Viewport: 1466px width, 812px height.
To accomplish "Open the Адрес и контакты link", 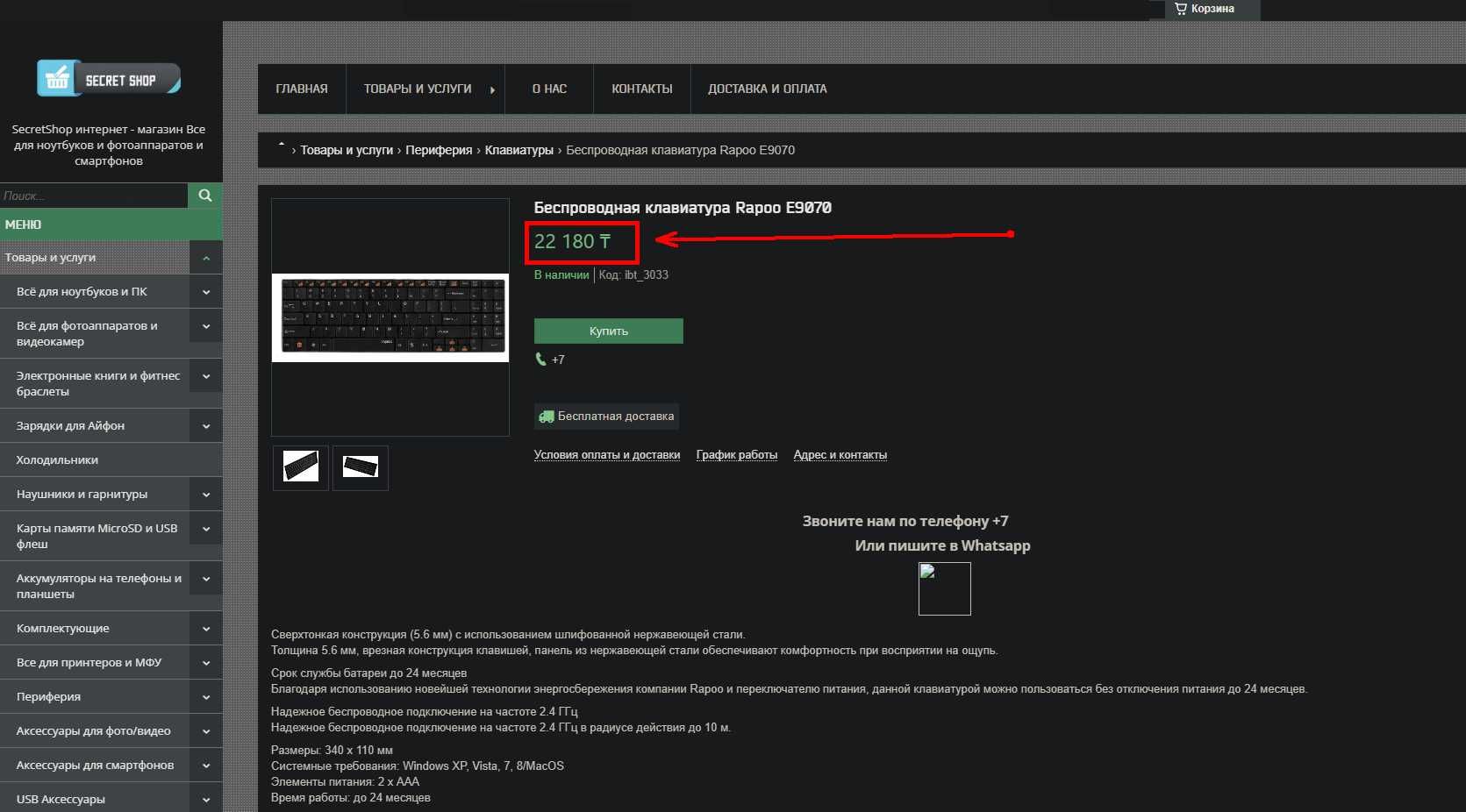I will [x=840, y=454].
